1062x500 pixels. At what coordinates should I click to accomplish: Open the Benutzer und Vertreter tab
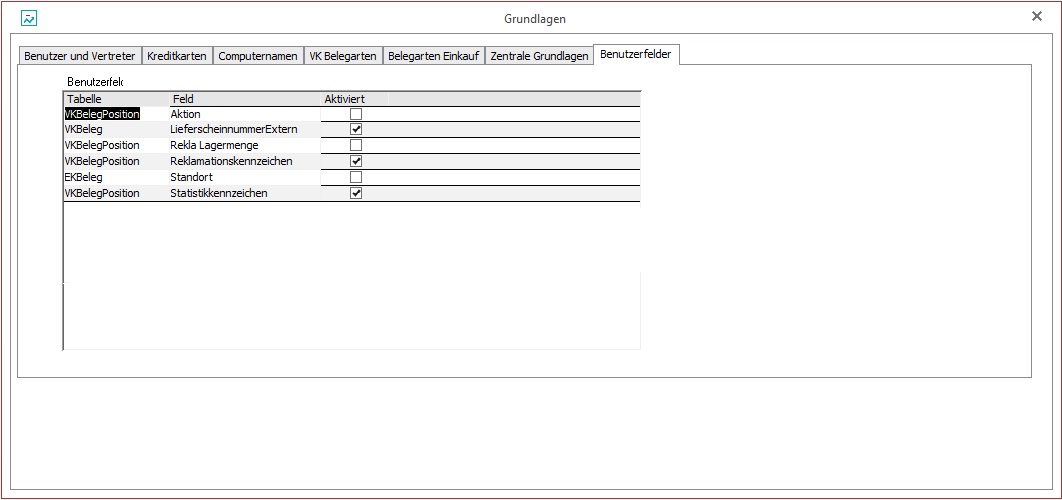click(x=79, y=56)
